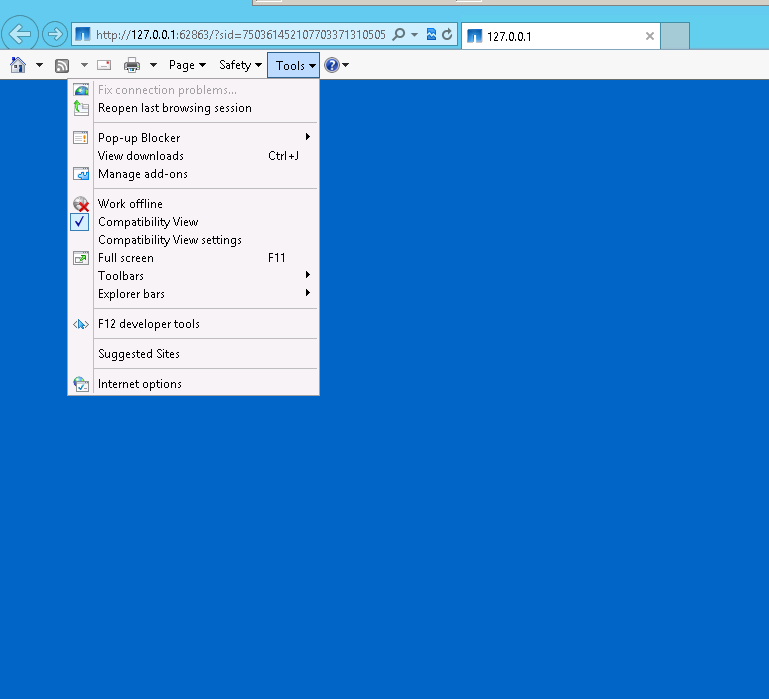The image size is (769, 699).
Task: Click the Manage add-ons icon
Action: pos(81,174)
